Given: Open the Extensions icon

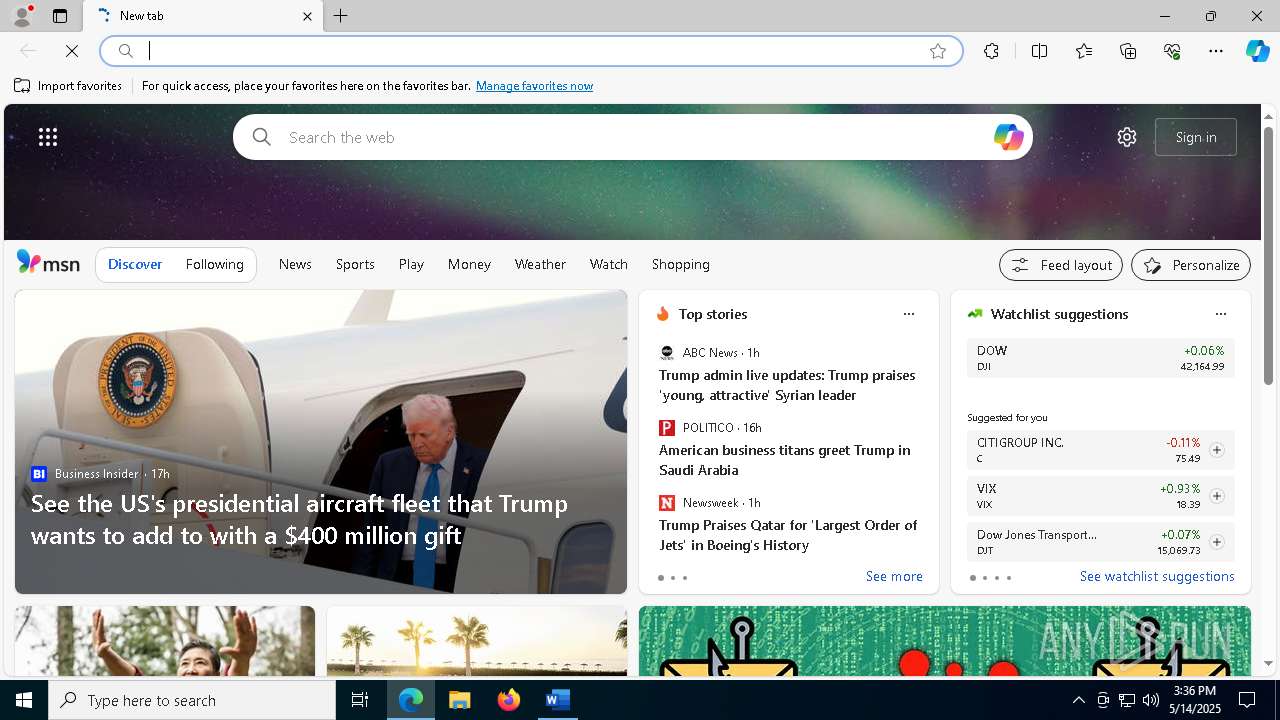Looking at the screenshot, I should (991, 51).
